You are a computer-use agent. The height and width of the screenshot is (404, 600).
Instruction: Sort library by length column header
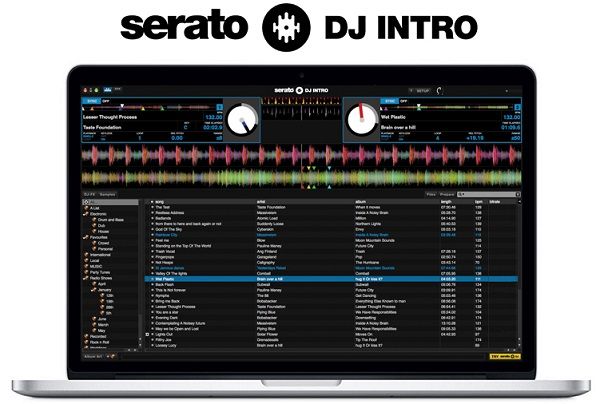(446, 202)
